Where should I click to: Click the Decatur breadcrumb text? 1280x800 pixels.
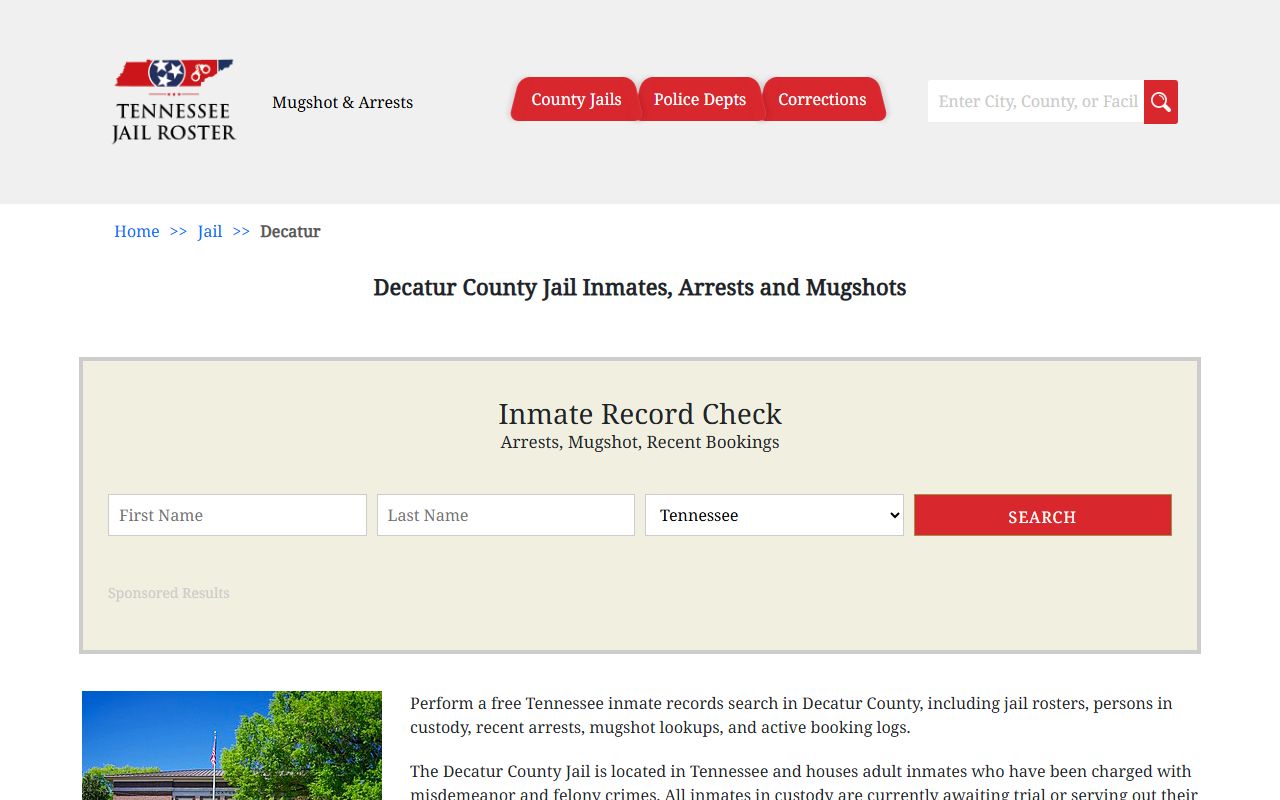click(x=290, y=231)
